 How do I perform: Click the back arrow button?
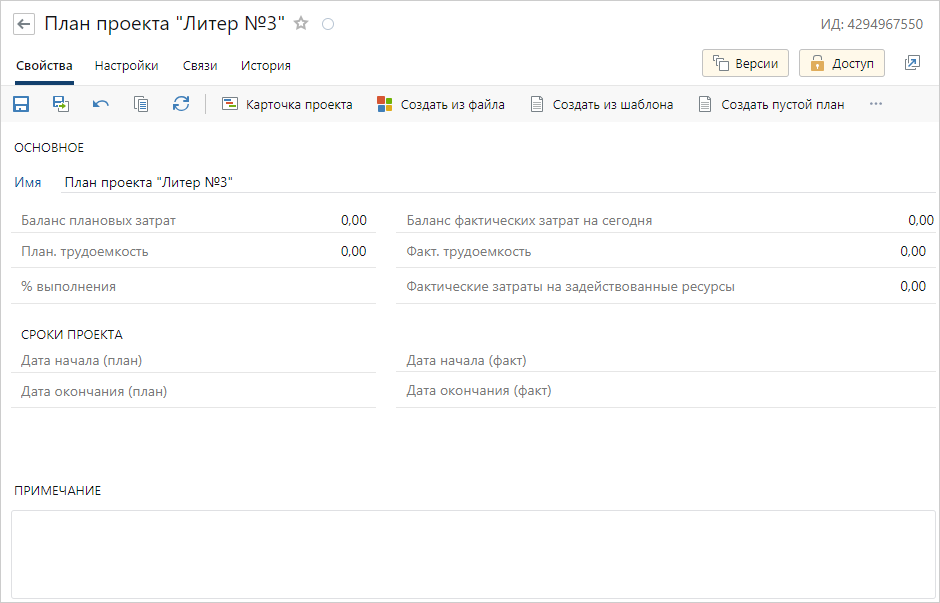[23, 24]
